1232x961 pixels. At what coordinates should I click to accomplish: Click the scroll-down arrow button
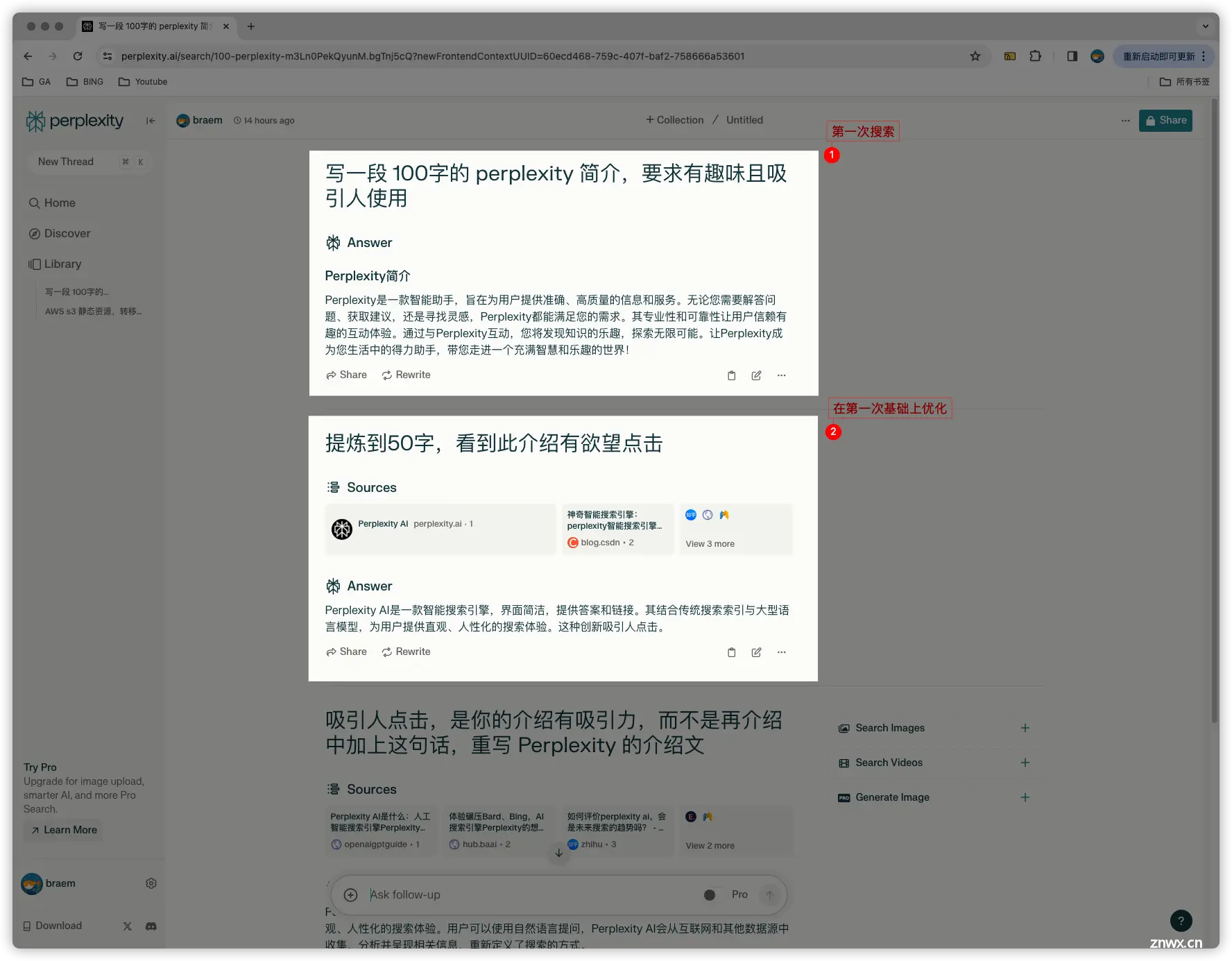pyautogui.click(x=558, y=853)
